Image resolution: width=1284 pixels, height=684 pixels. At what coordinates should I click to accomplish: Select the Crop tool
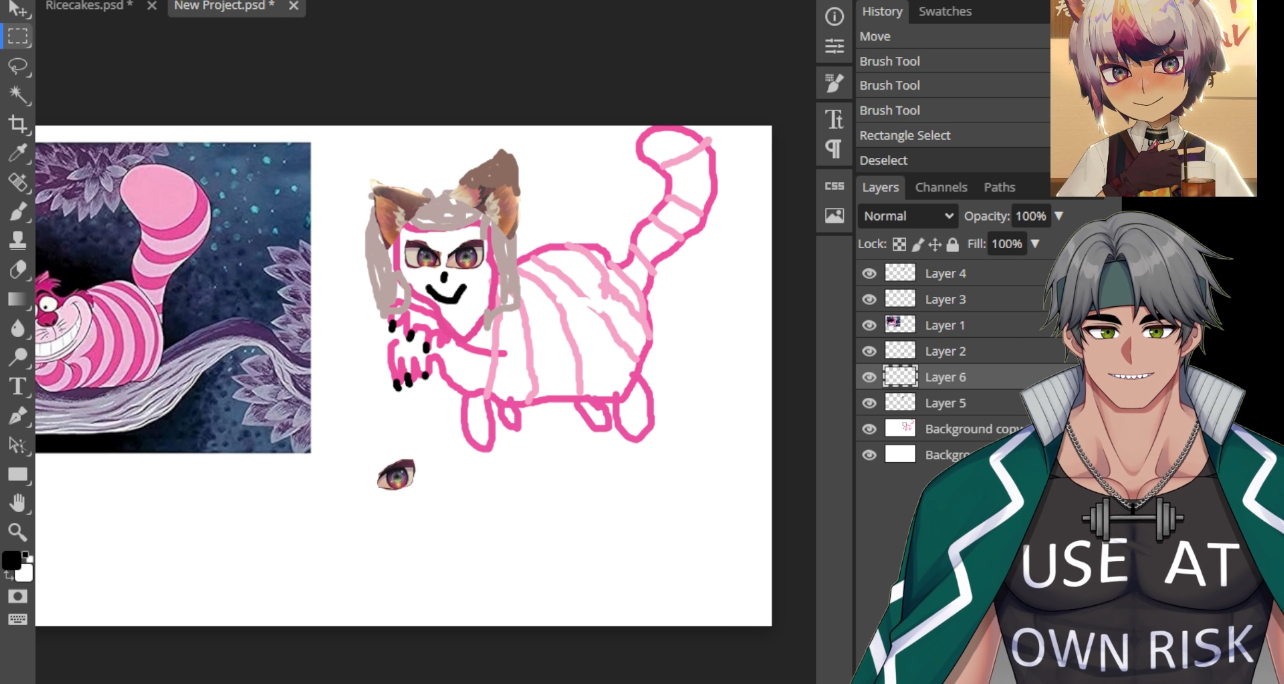point(17,124)
